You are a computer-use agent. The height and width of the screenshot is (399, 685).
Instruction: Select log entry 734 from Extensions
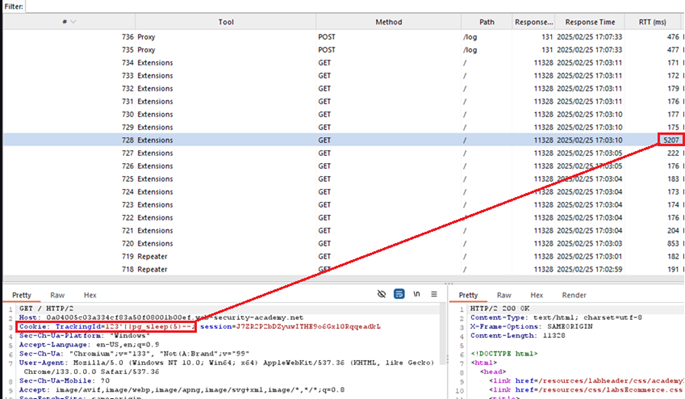point(343,62)
